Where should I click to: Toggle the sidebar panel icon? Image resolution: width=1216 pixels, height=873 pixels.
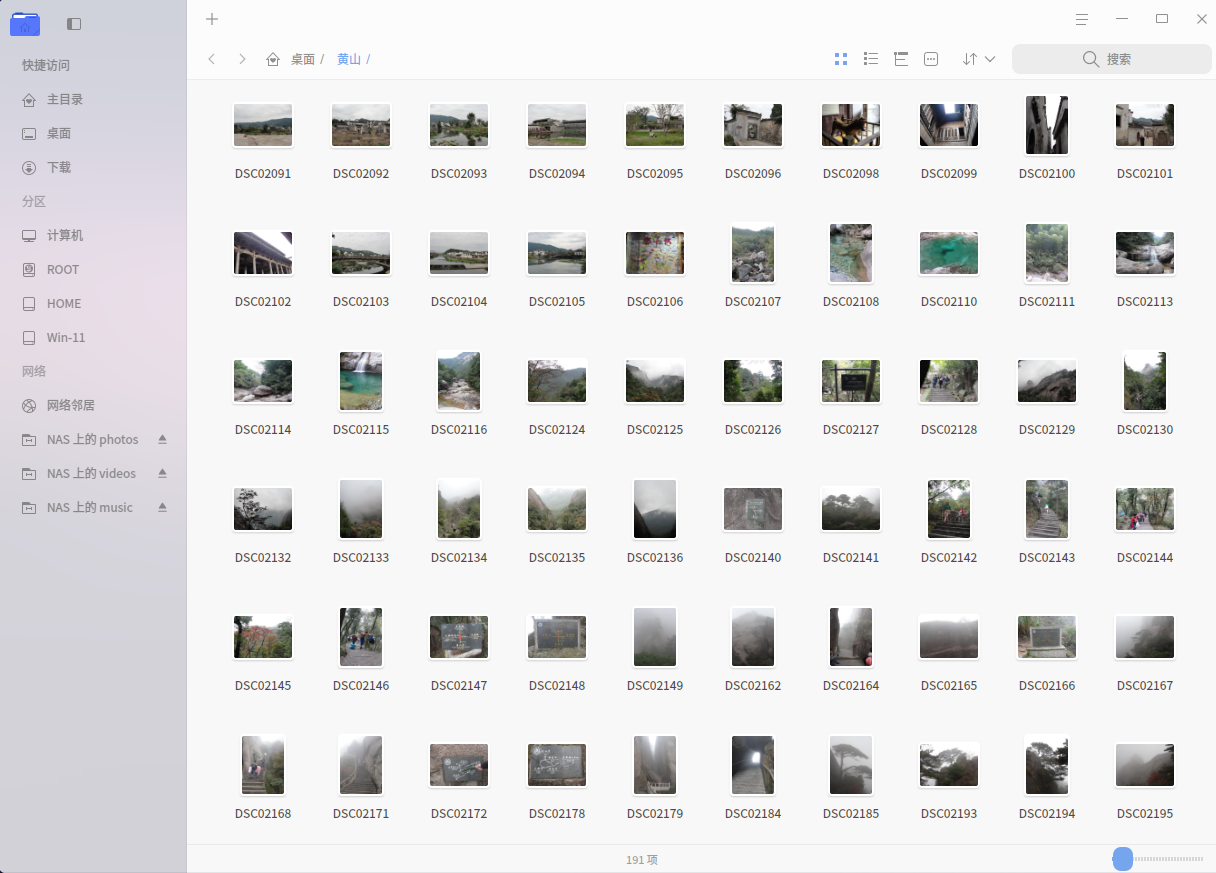[74, 23]
